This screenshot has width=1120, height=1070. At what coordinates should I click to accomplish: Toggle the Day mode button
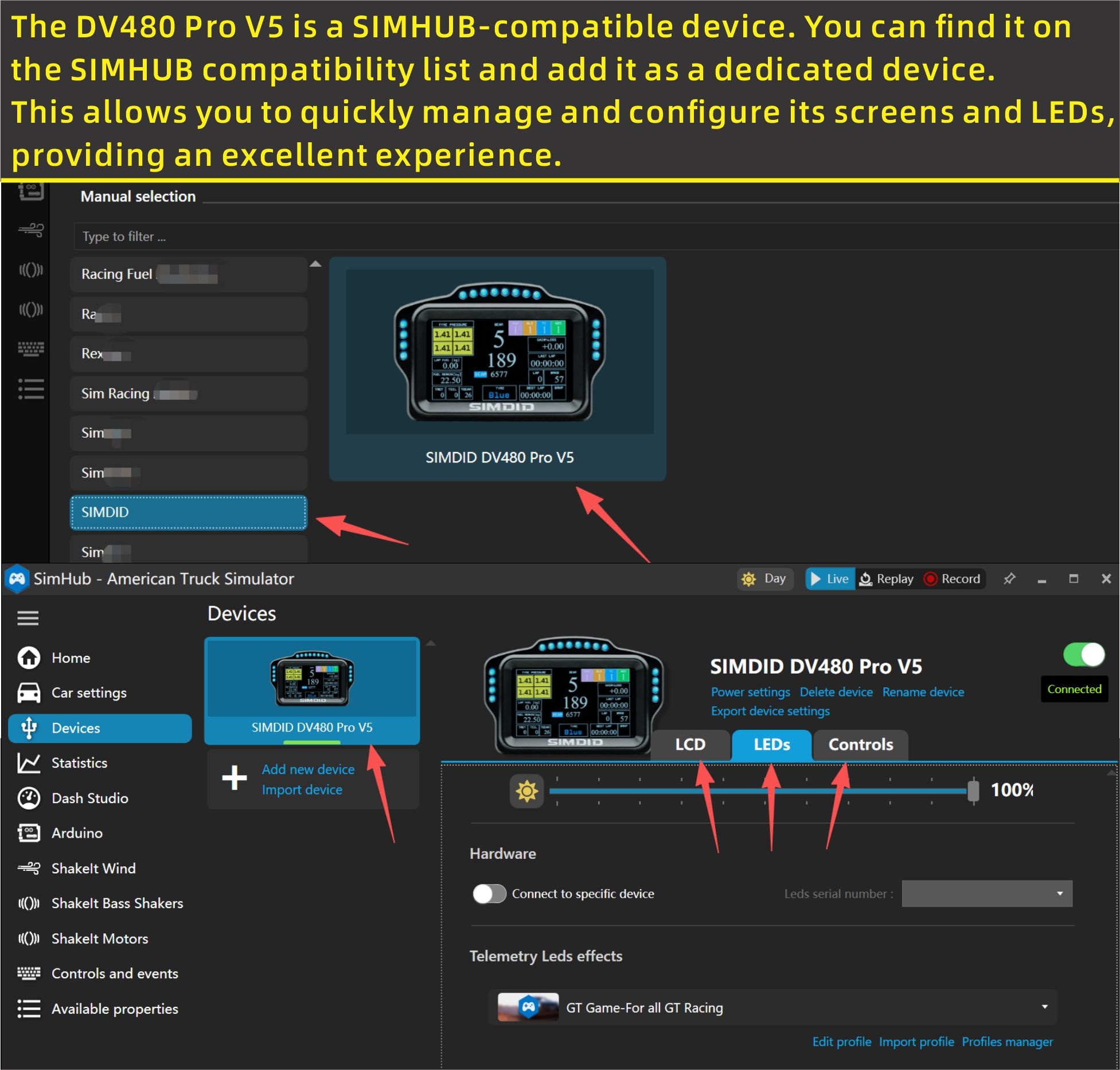click(765, 579)
